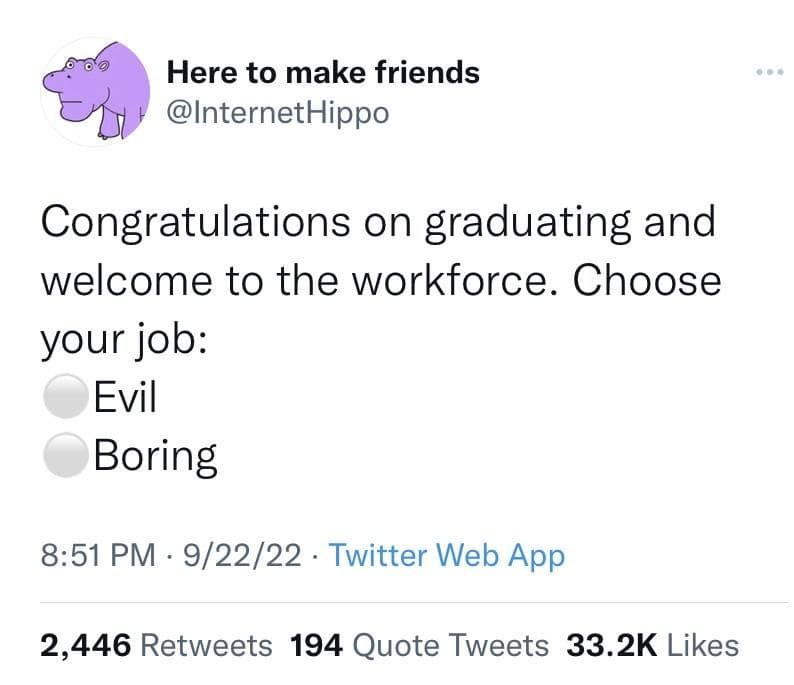Open the Twitter Web App source link
The height and width of the screenshot is (685, 794).
coord(446,555)
